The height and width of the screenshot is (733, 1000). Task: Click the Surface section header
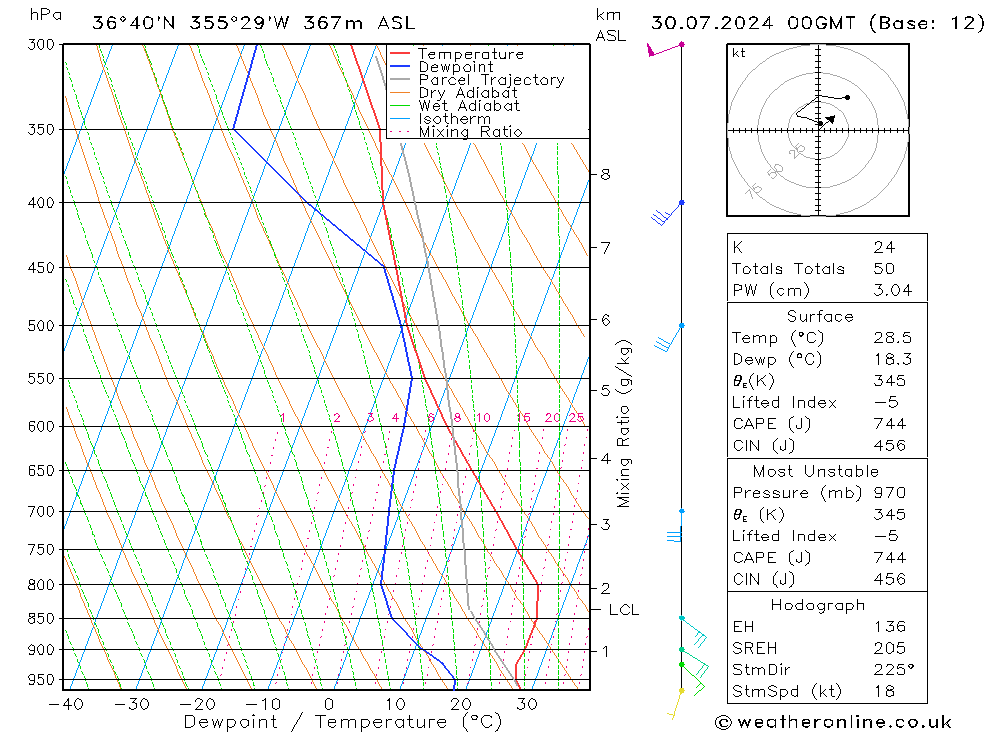pyautogui.click(x=820, y=316)
